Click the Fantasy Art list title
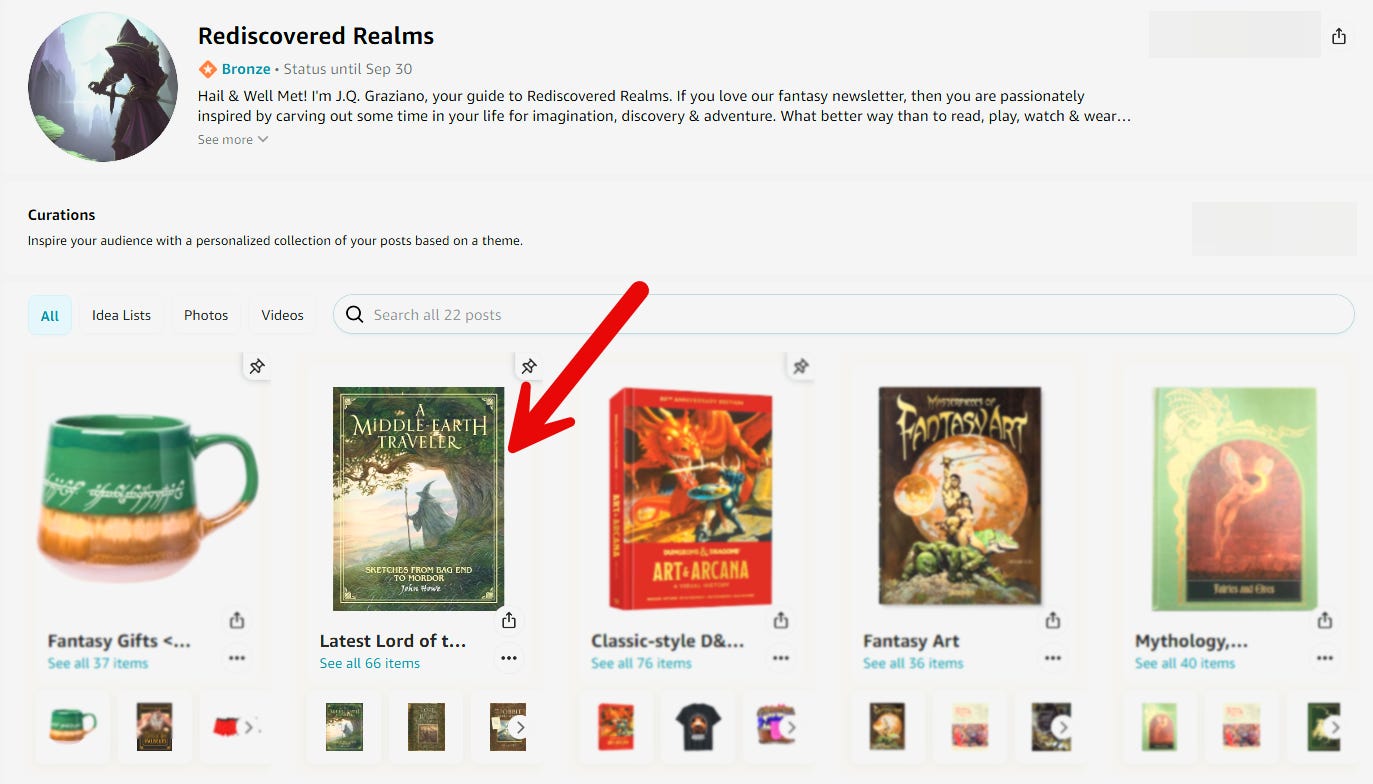 pos(911,641)
